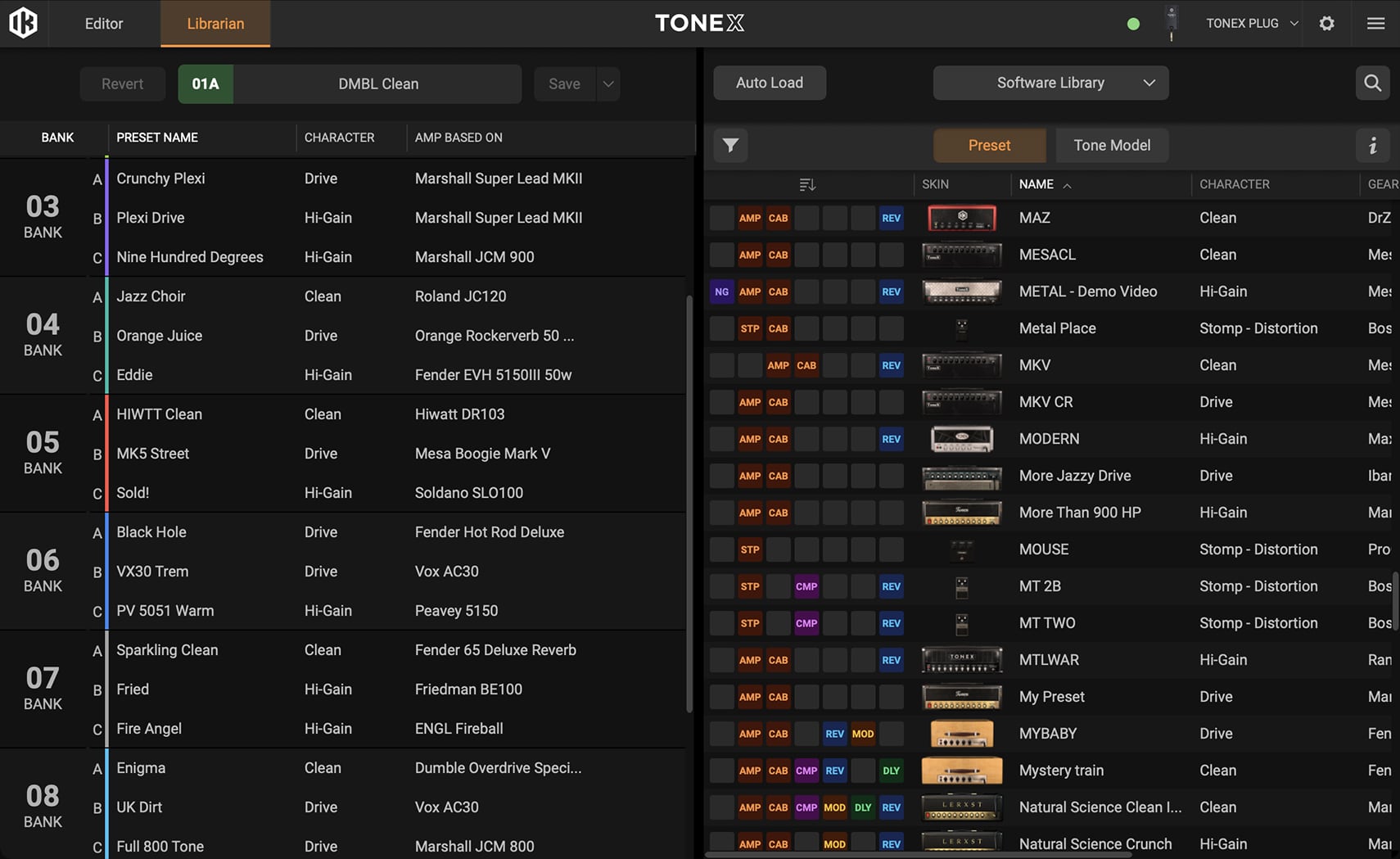Click the search magnifier icon
This screenshot has width=1400, height=859.
(1372, 83)
